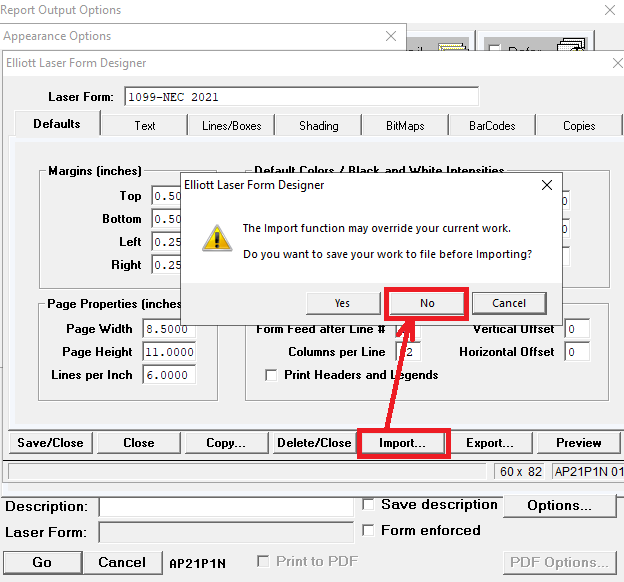Close the Appearance Options window
Screen dimensions: 624x582
coord(391,36)
